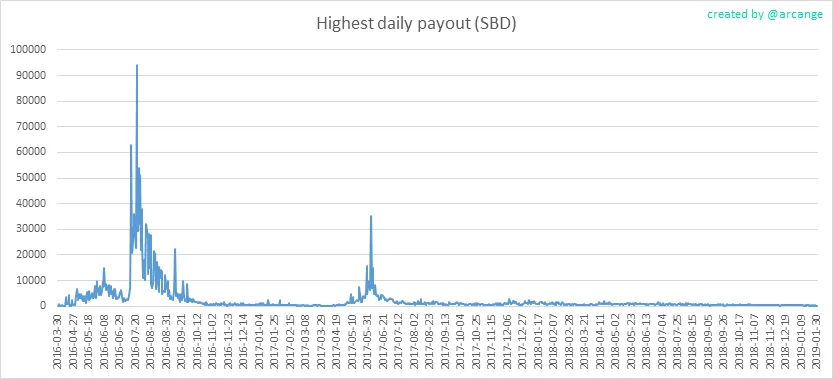
Task: Select the 100000 y-axis label
Action: click(x=29, y=49)
